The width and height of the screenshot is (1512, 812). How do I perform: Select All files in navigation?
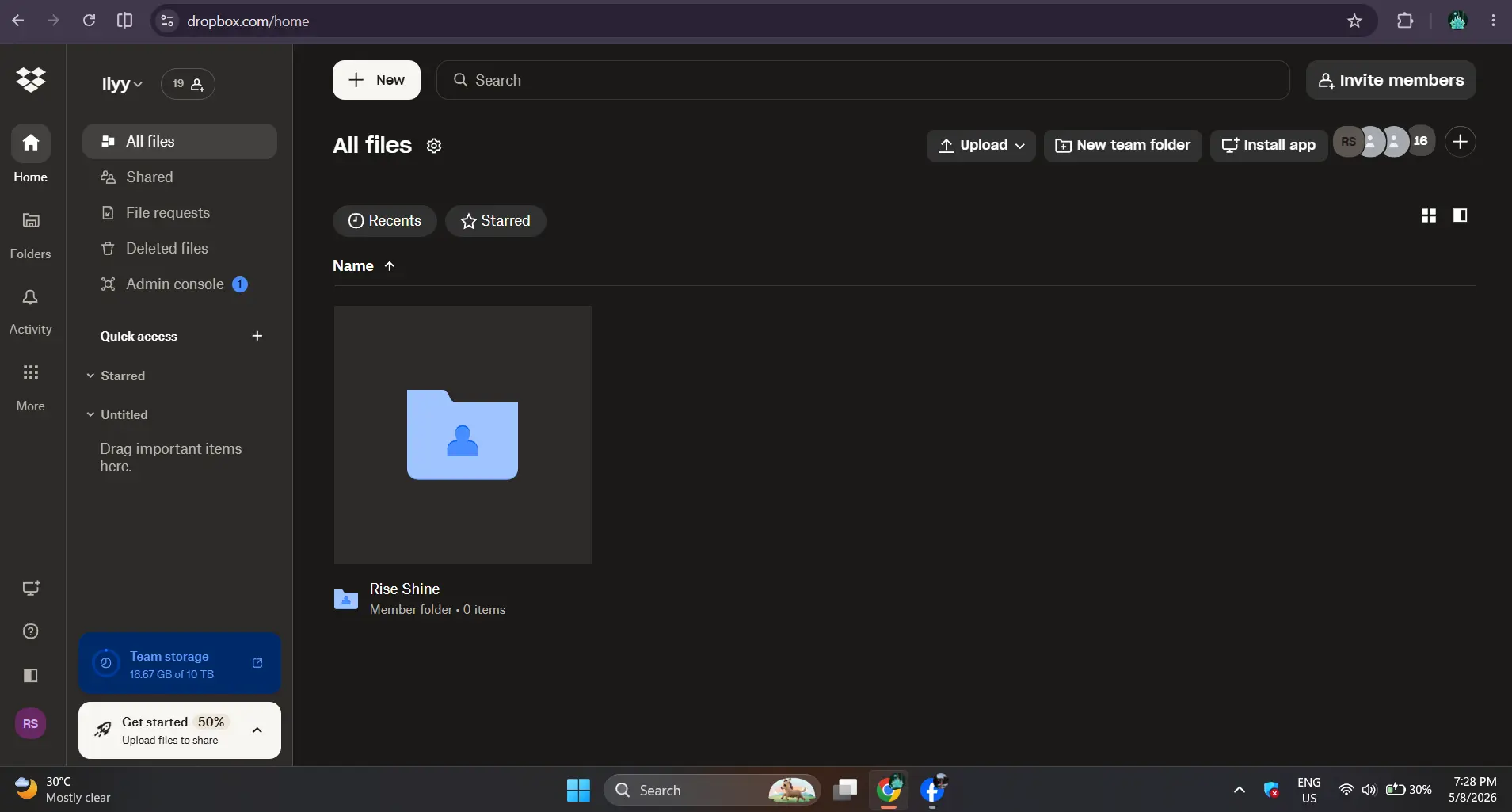pos(180,141)
